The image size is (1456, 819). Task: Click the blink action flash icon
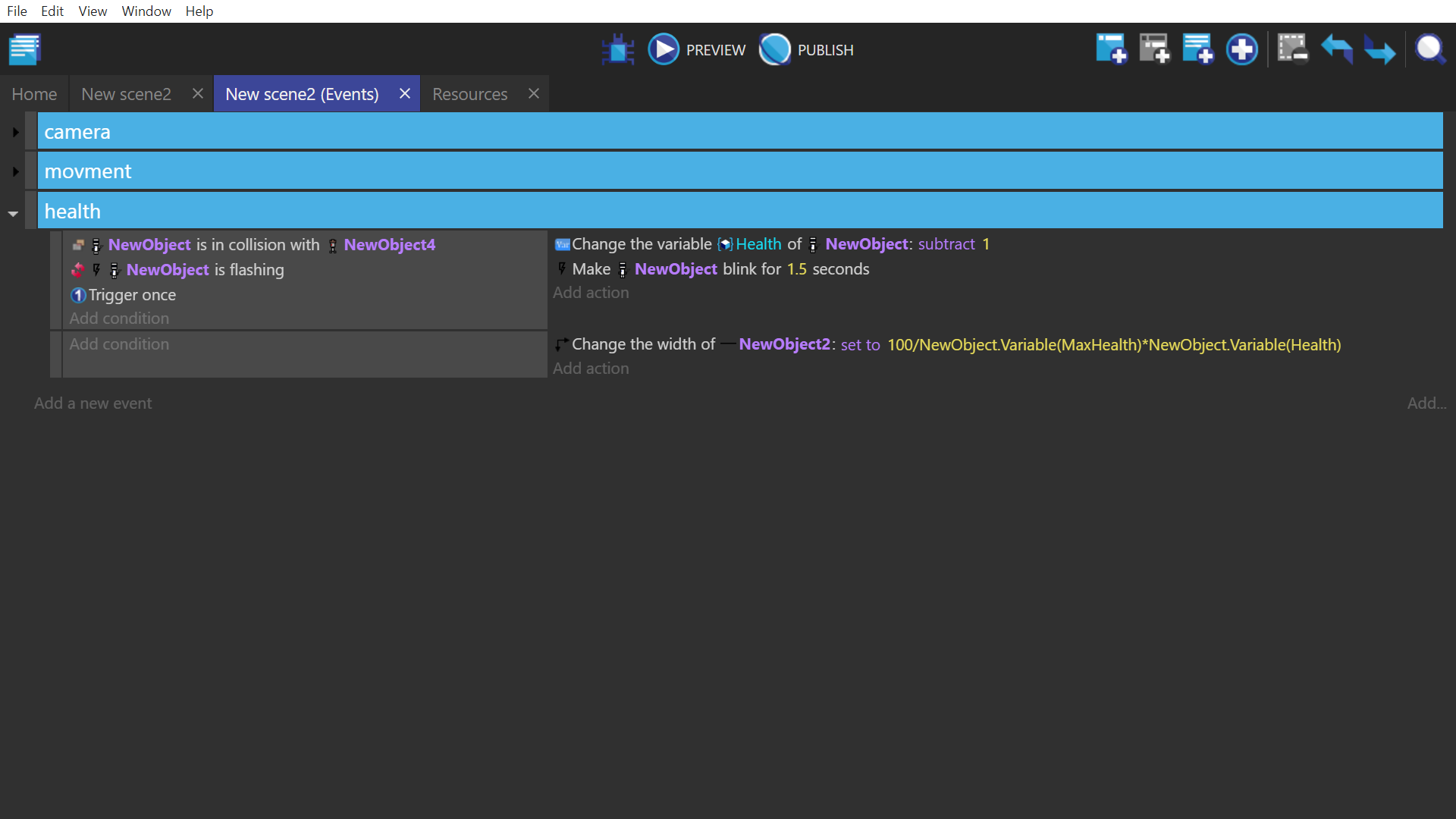click(562, 268)
